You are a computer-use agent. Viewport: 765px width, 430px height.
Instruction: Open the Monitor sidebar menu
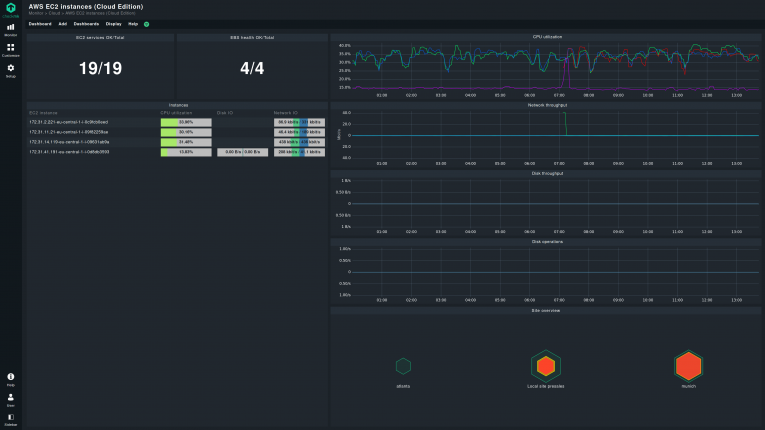(10, 30)
